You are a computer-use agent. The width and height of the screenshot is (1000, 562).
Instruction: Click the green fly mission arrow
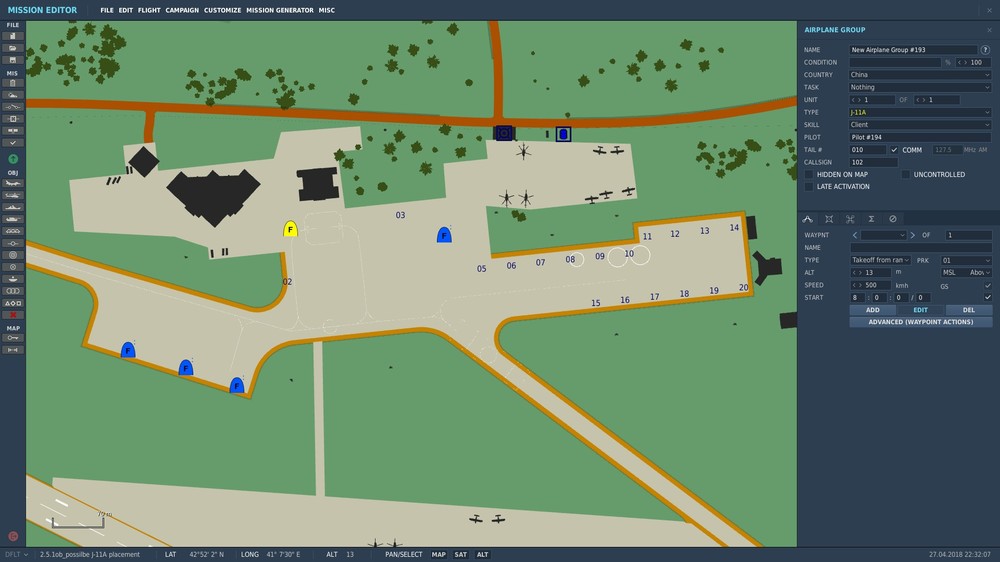tap(13, 159)
